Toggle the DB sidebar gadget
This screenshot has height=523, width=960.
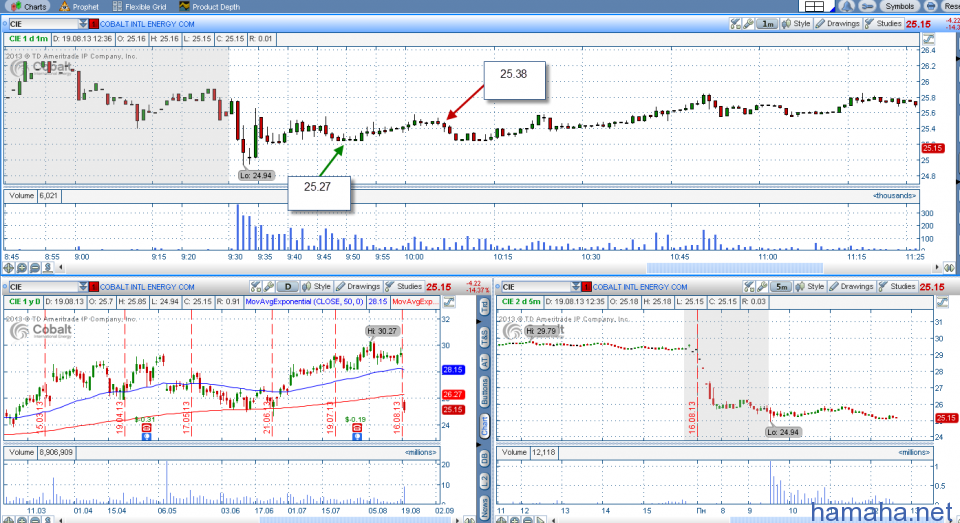484,457
